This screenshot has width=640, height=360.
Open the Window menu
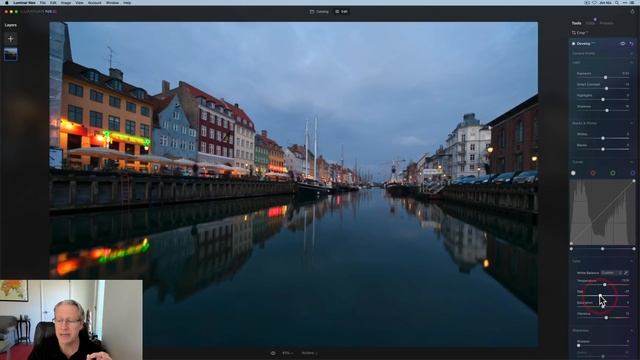112,2
